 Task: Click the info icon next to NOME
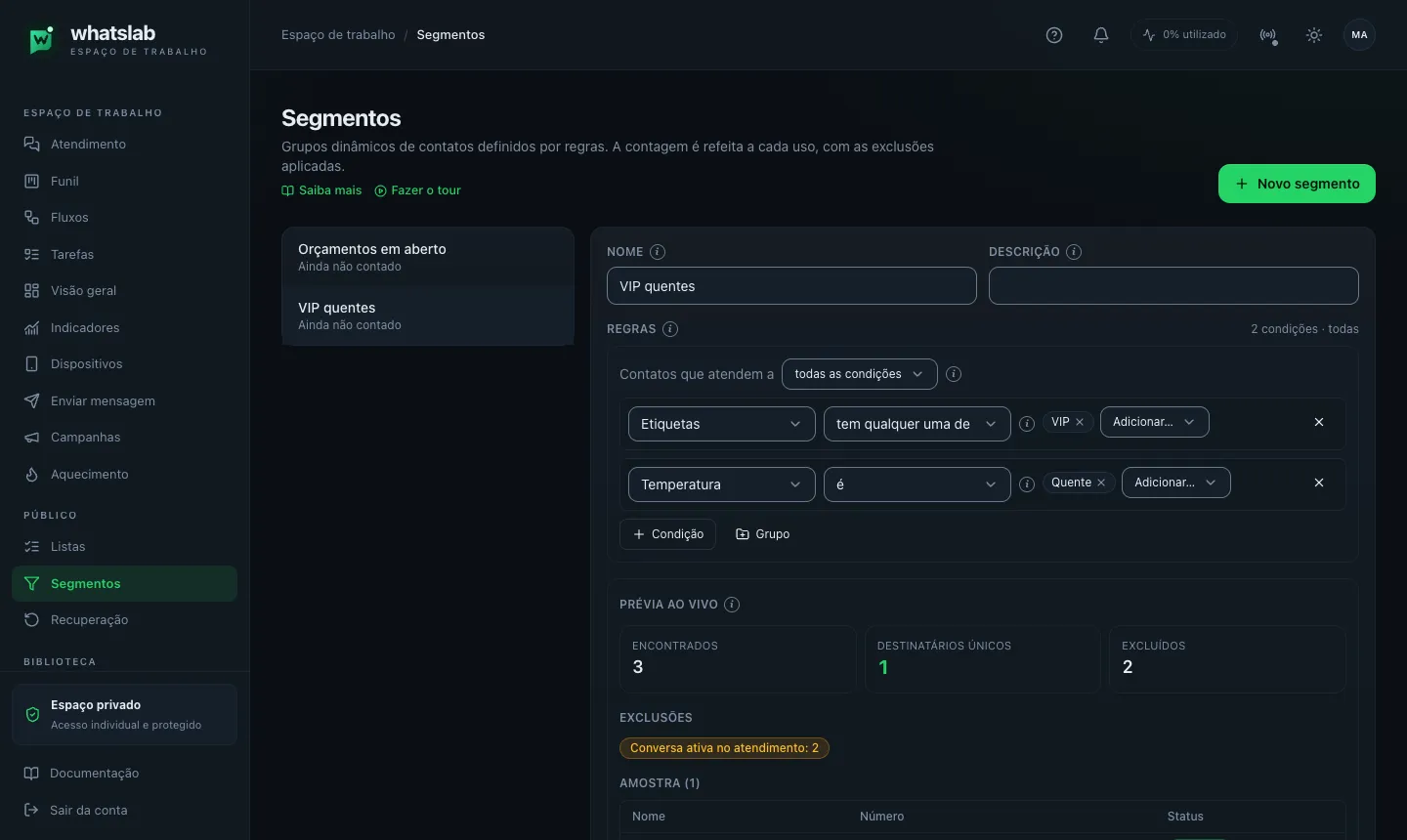tap(658, 252)
